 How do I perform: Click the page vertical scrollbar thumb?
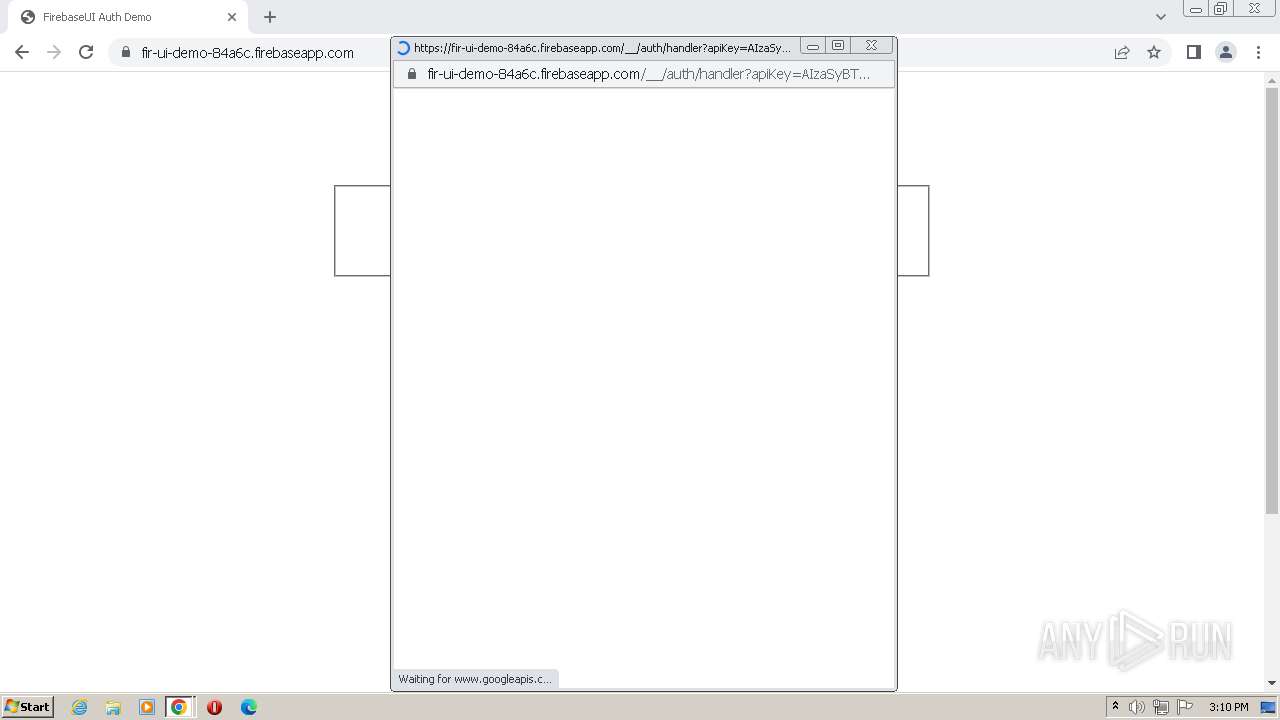point(1272,300)
